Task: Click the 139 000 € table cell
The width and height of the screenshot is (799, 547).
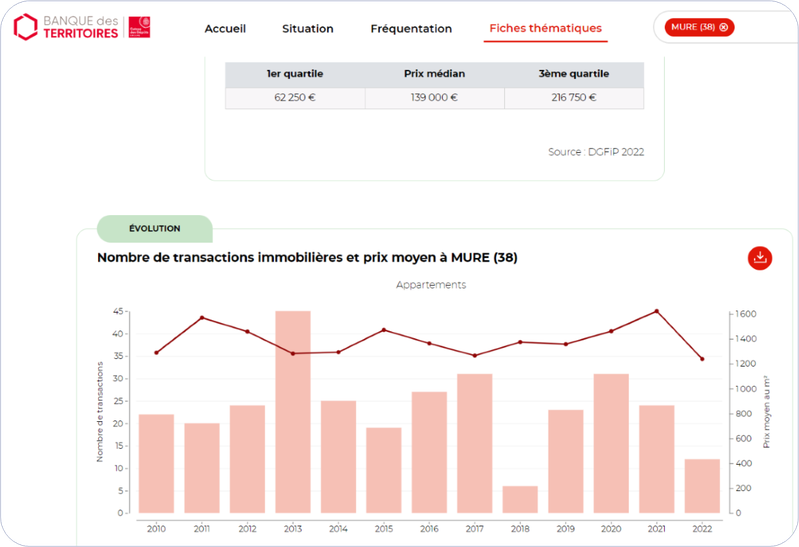Action: tap(435, 98)
